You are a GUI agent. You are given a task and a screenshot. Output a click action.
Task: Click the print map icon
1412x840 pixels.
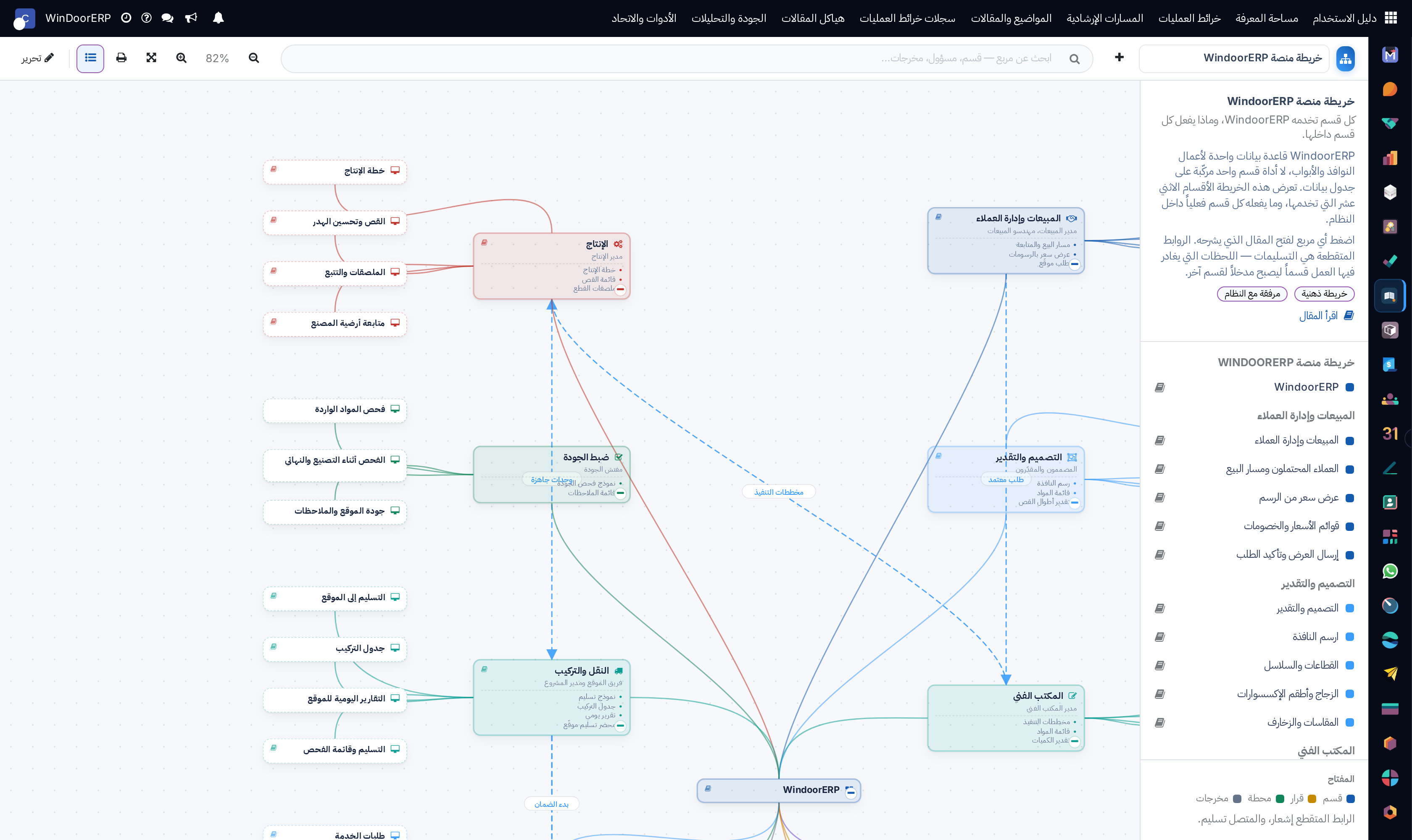pos(121,58)
